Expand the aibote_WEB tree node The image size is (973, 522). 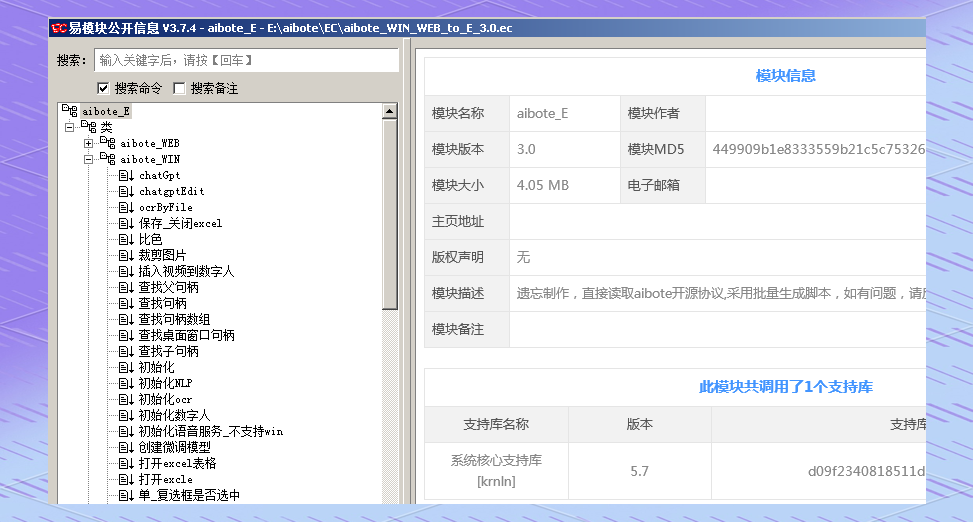[x=89, y=143]
